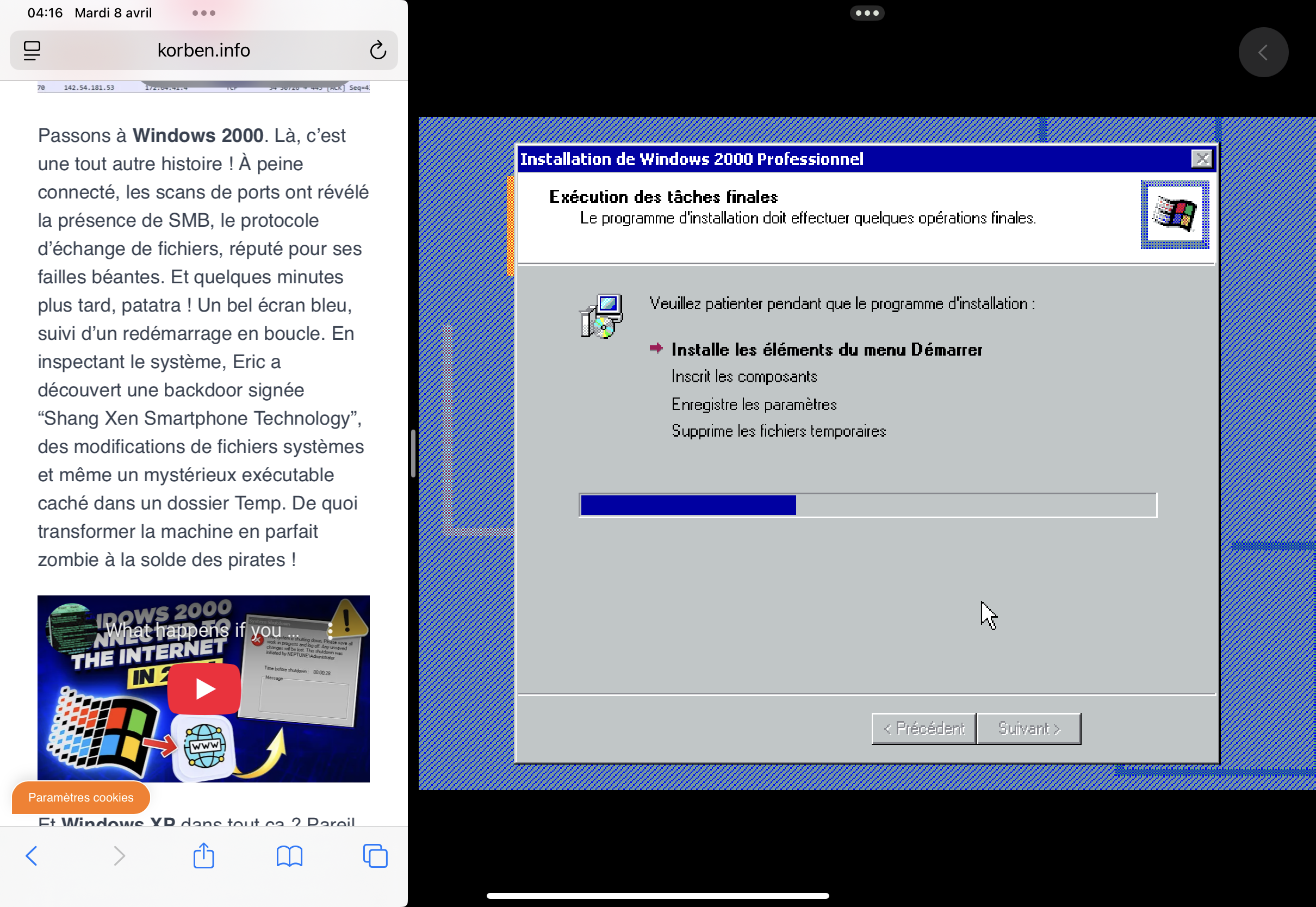This screenshot has width=1316, height=907.
Task: Tap the Safari reader/page menu icon
Action: (x=32, y=51)
